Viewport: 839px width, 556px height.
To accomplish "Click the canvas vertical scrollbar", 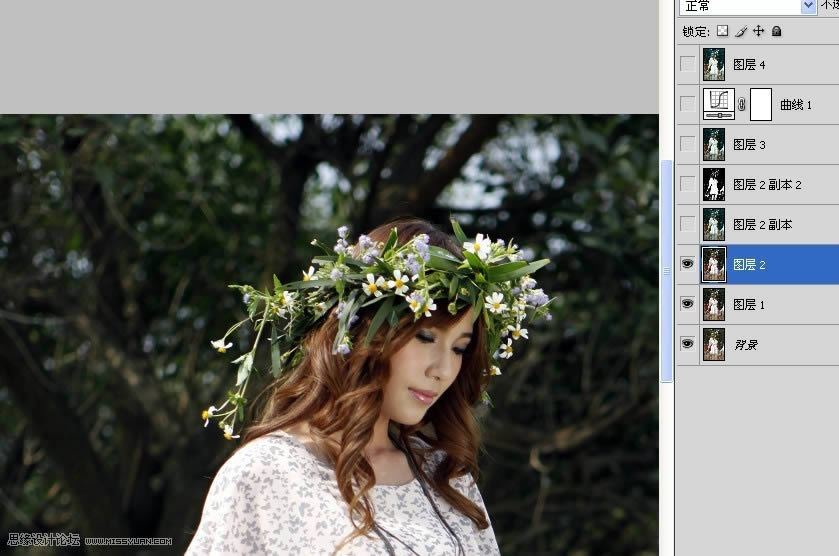I will point(667,270).
